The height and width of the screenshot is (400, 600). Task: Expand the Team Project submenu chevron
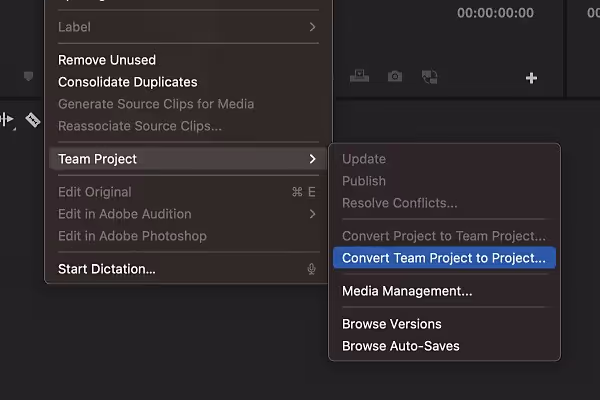coord(312,159)
